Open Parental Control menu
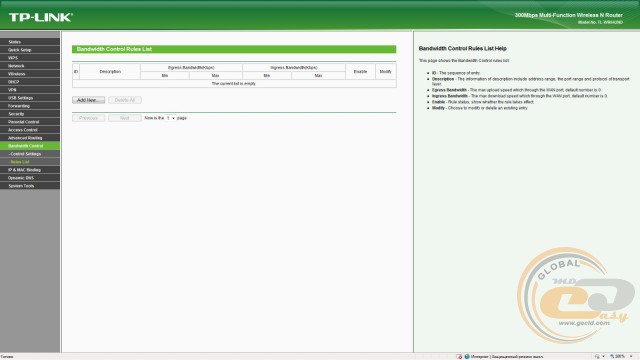Image resolution: width=640 pixels, height=360 pixels. [30, 122]
